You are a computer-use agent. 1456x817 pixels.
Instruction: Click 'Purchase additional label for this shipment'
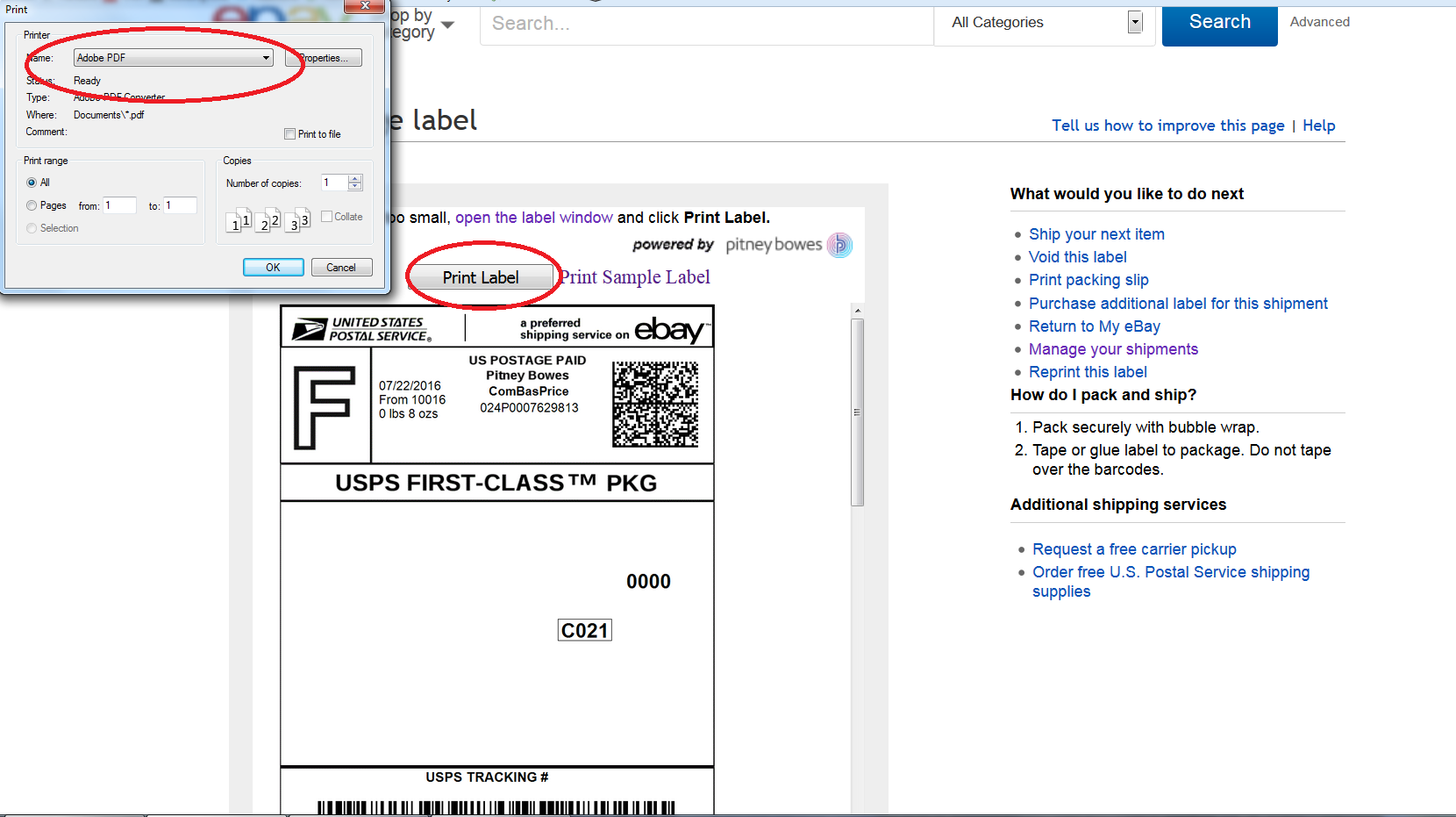[1178, 304]
